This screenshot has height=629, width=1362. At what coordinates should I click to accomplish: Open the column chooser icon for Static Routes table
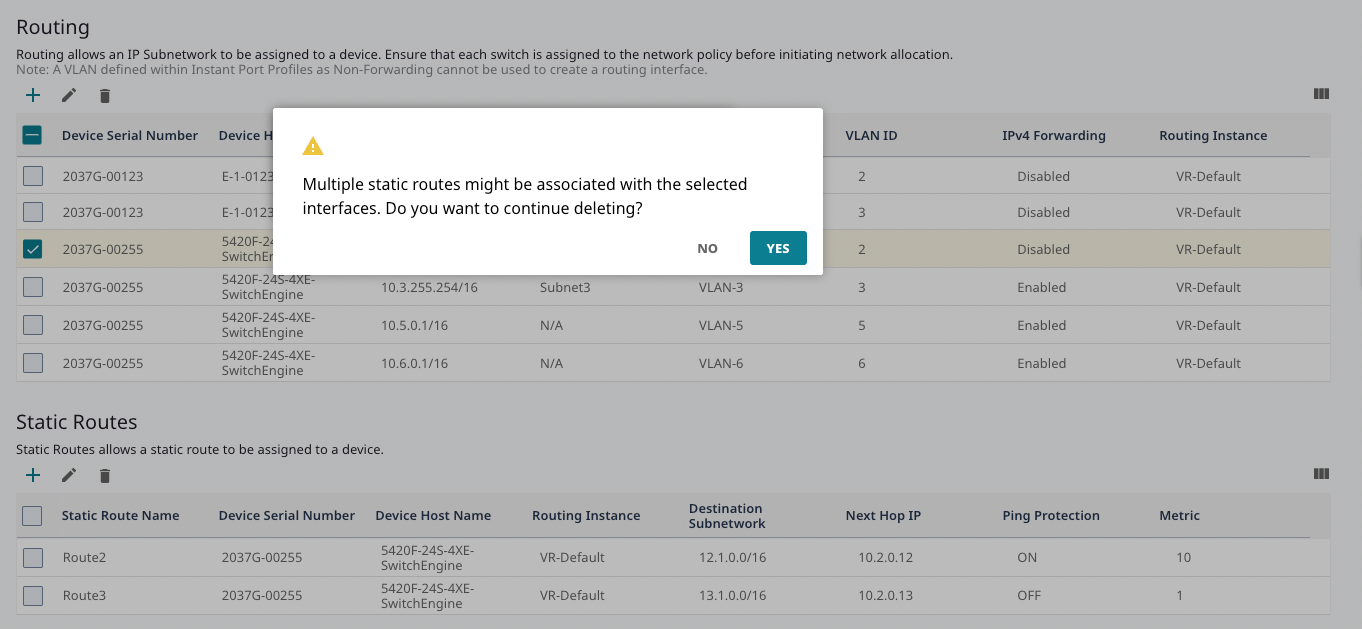(x=1321, y=474)
